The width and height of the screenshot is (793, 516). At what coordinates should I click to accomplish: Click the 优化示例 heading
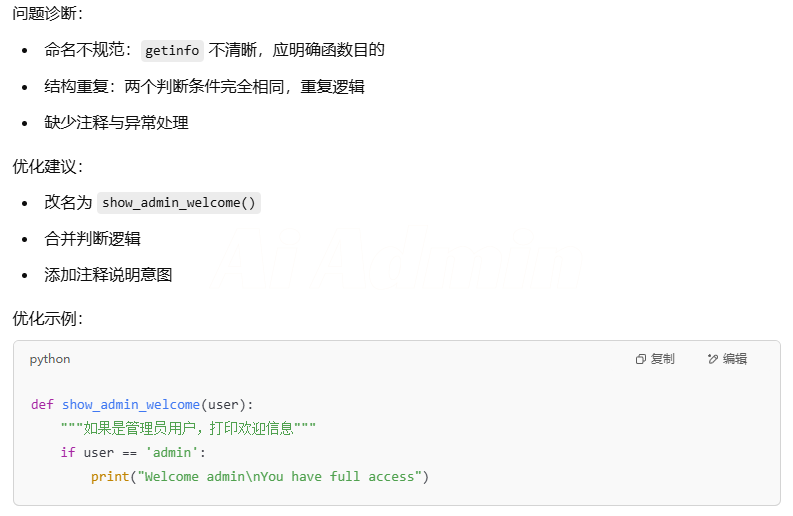(x=48, y=318)
